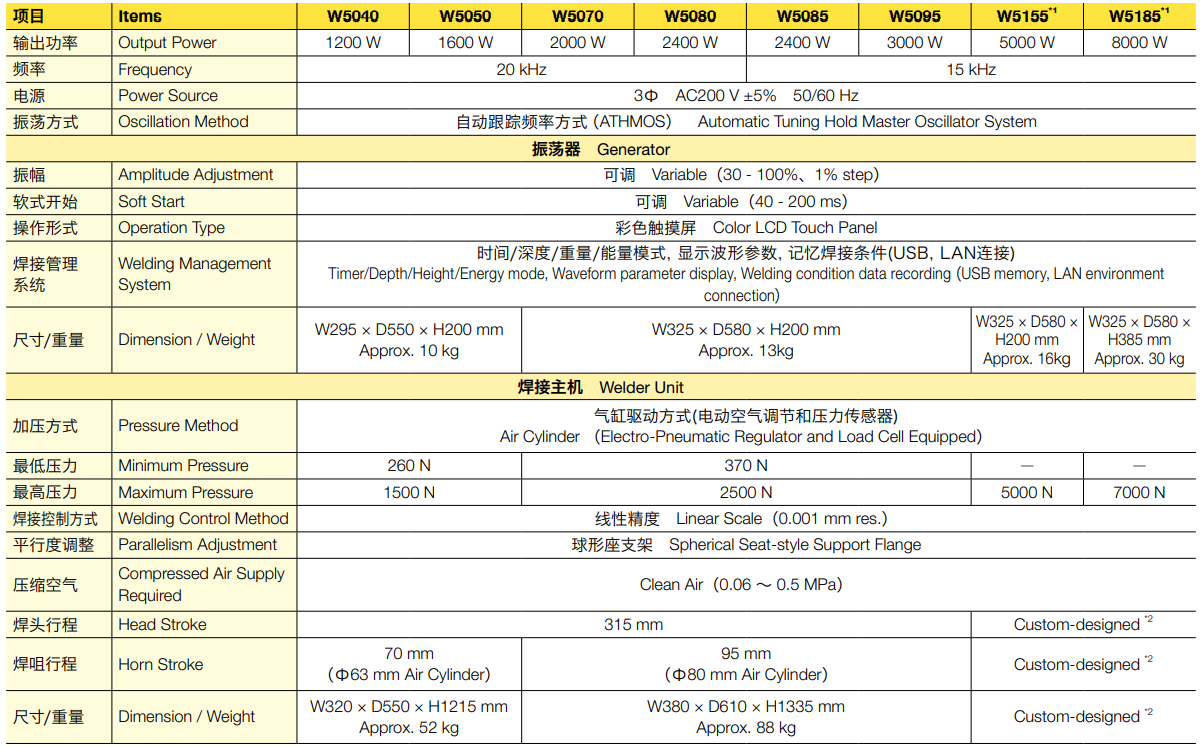Click the W5050 column header
This screenshot has height=747, width=1202.
465,16
